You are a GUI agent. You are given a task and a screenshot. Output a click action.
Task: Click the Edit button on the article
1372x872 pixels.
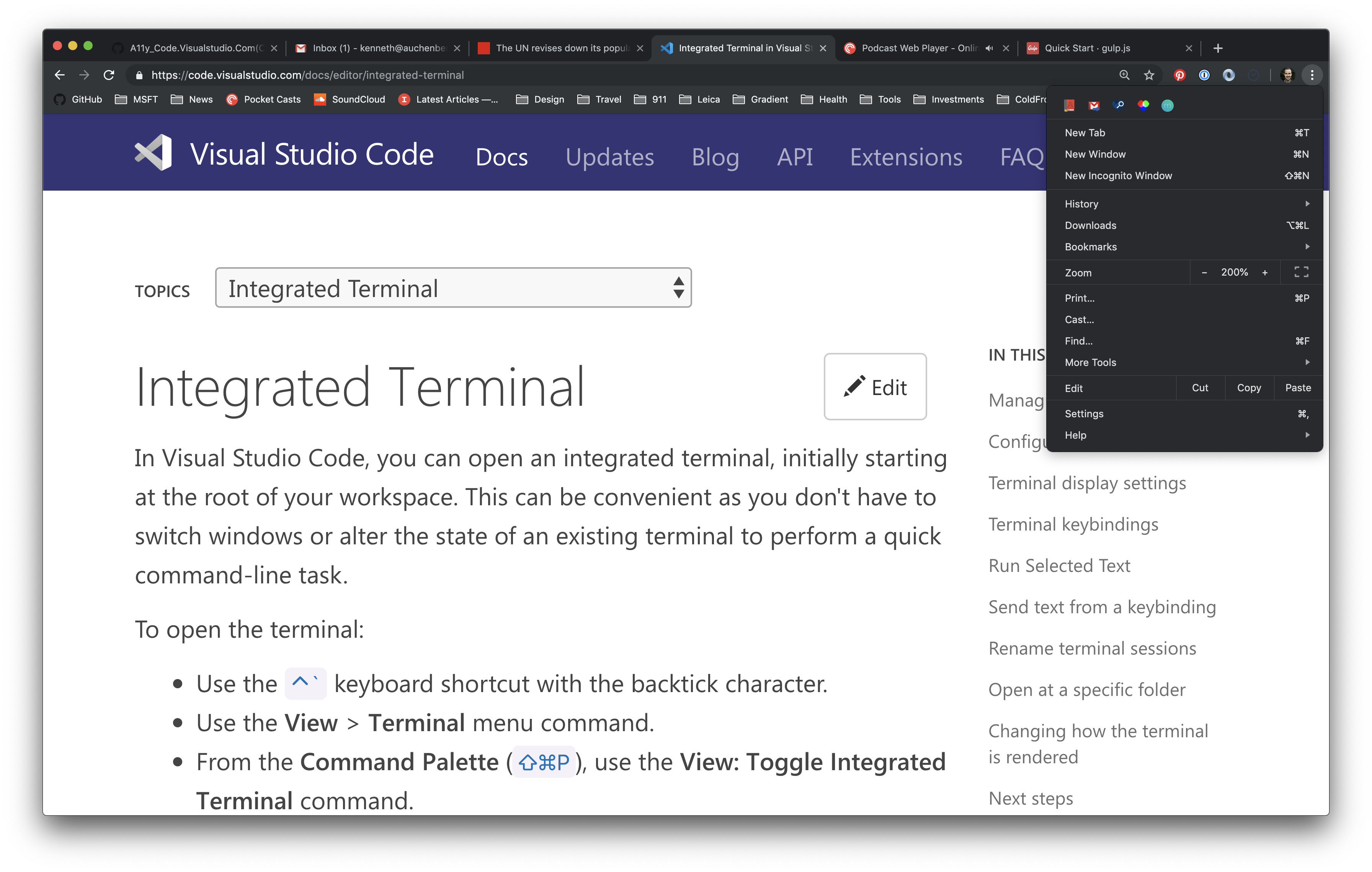(x=875, y=387)
